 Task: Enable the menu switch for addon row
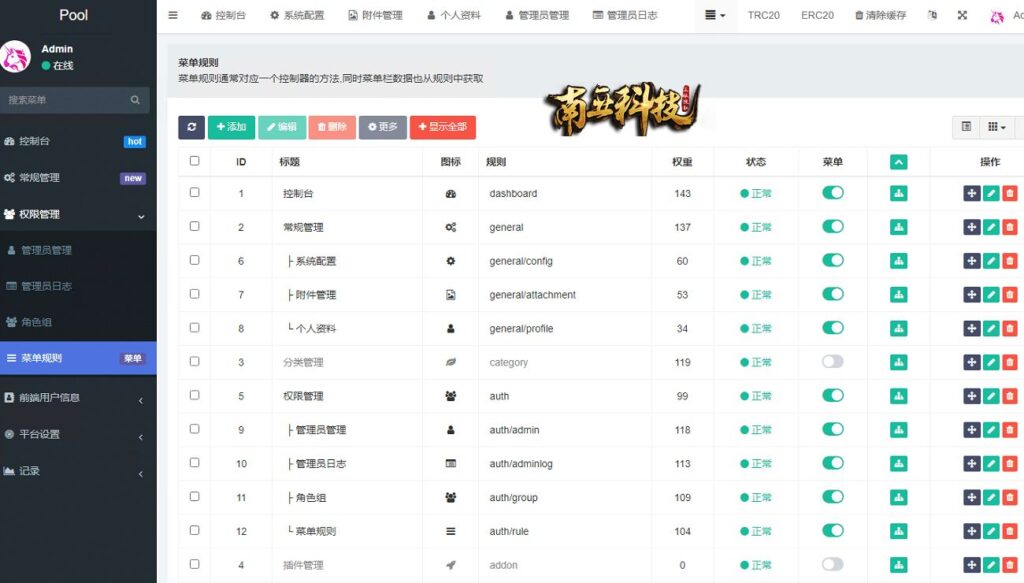(833, 564)
